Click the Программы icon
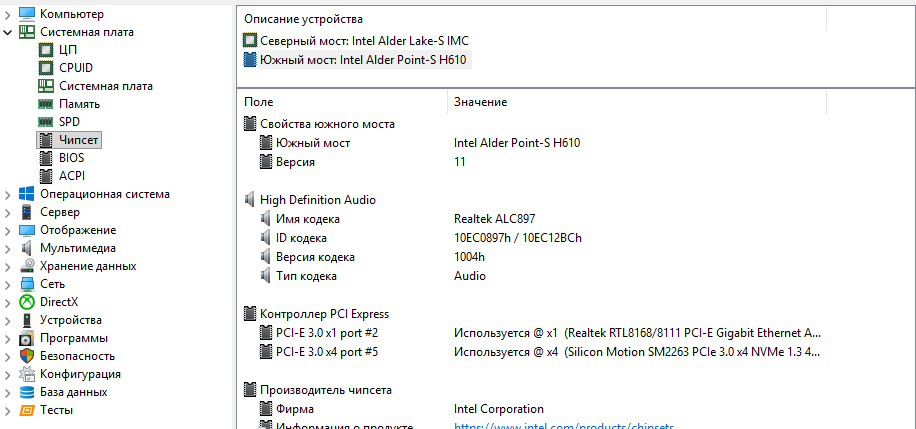Image resolution: width=916 pixels, height=429 pixels. point(27,338)
